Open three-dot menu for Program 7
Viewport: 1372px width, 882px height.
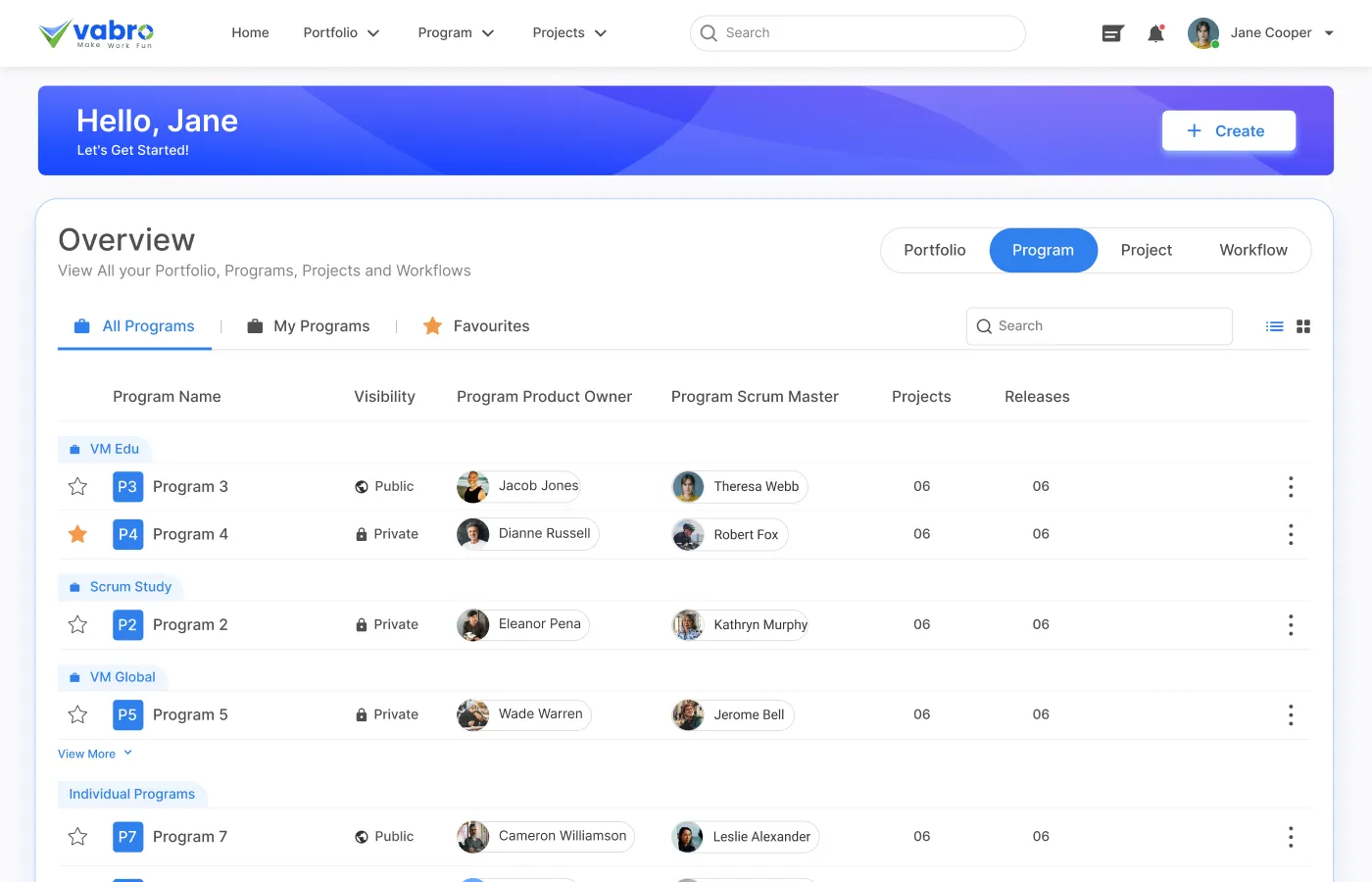point(1291,837)
